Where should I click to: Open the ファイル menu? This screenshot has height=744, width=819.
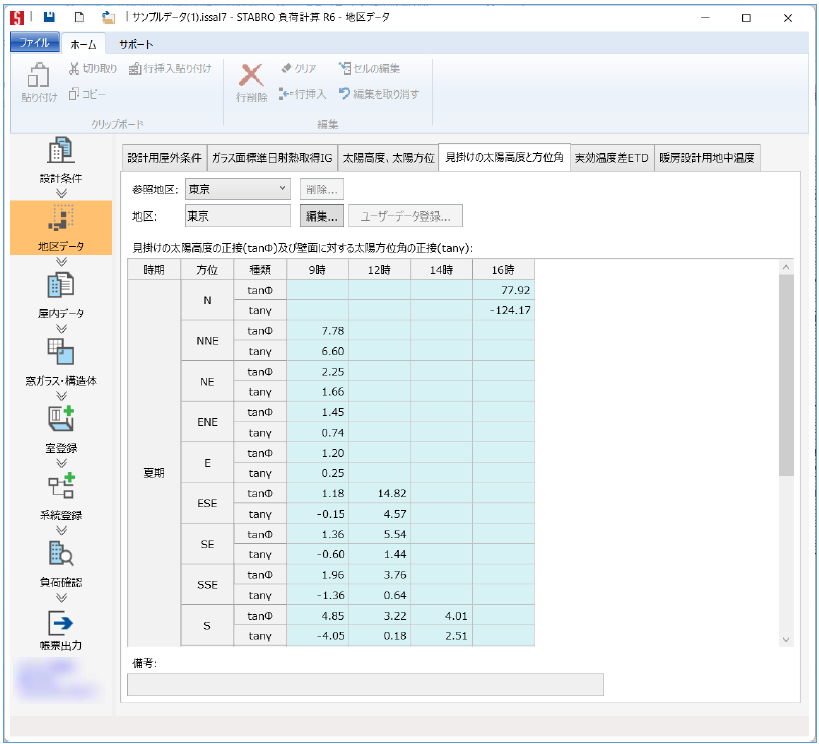[35, 44]
